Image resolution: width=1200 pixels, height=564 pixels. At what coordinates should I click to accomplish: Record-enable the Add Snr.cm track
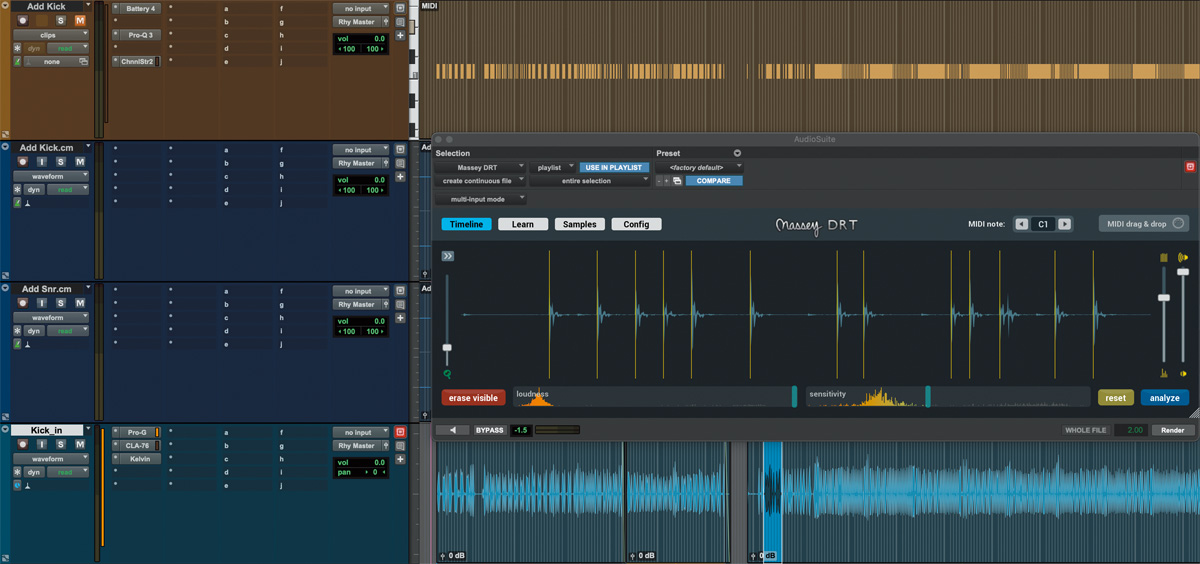(x=22, y=303)
